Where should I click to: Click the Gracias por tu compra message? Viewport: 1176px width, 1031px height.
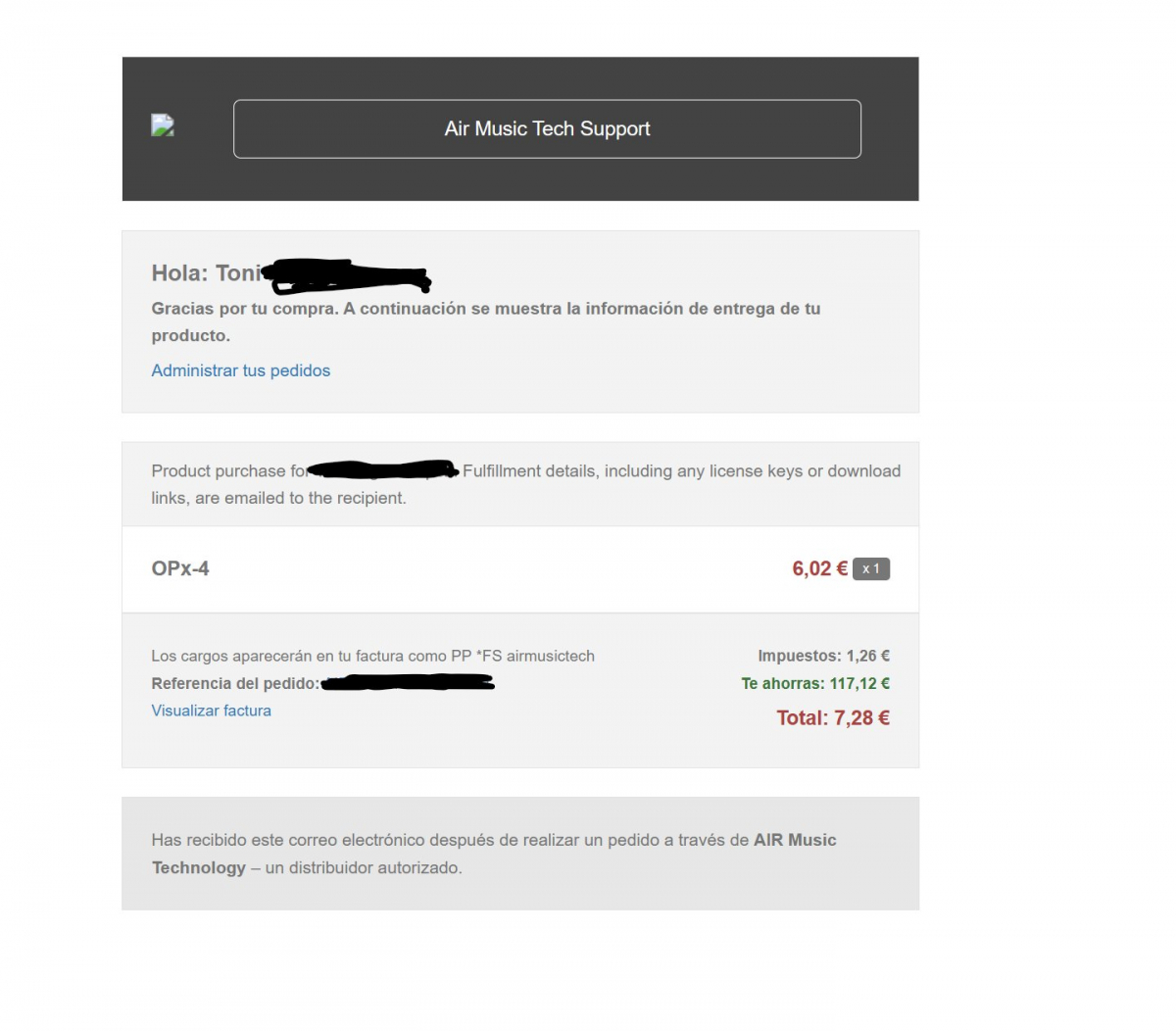pyautogui.click(x=486, y=321)
